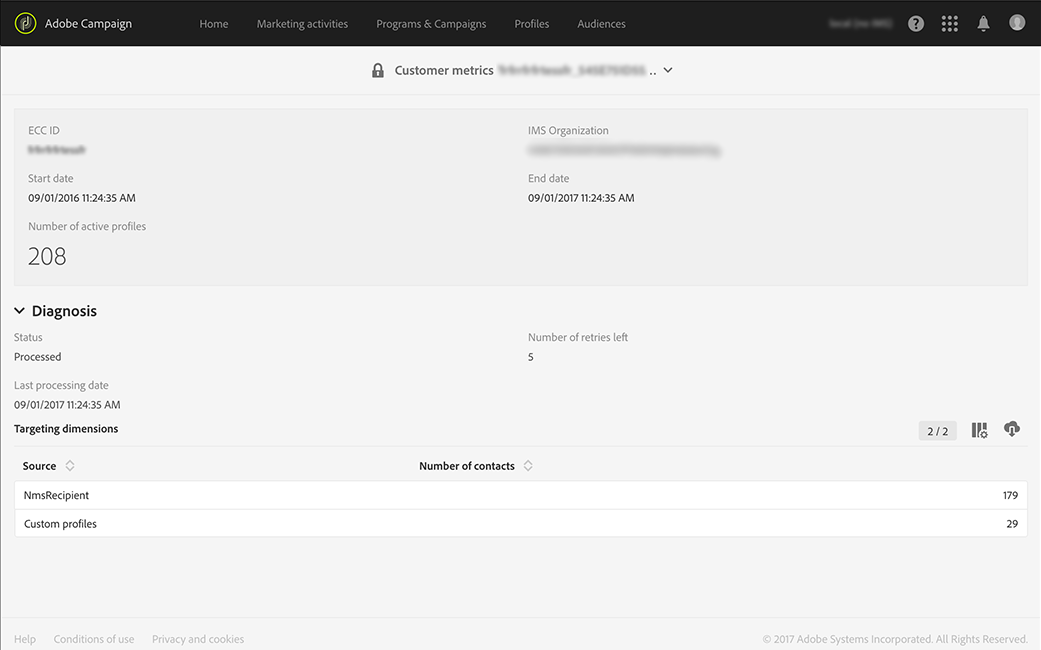Sort by Number of contacts arrows
1041x650 pixels.
pos(528,465)
